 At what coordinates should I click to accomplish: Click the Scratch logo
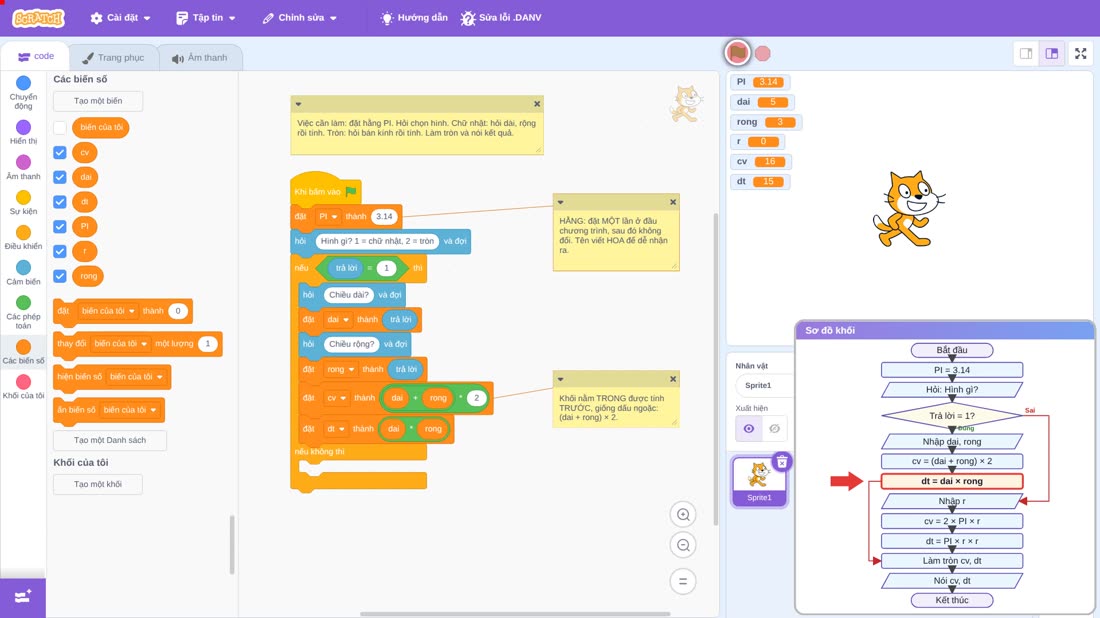click(x=39, y=18)
